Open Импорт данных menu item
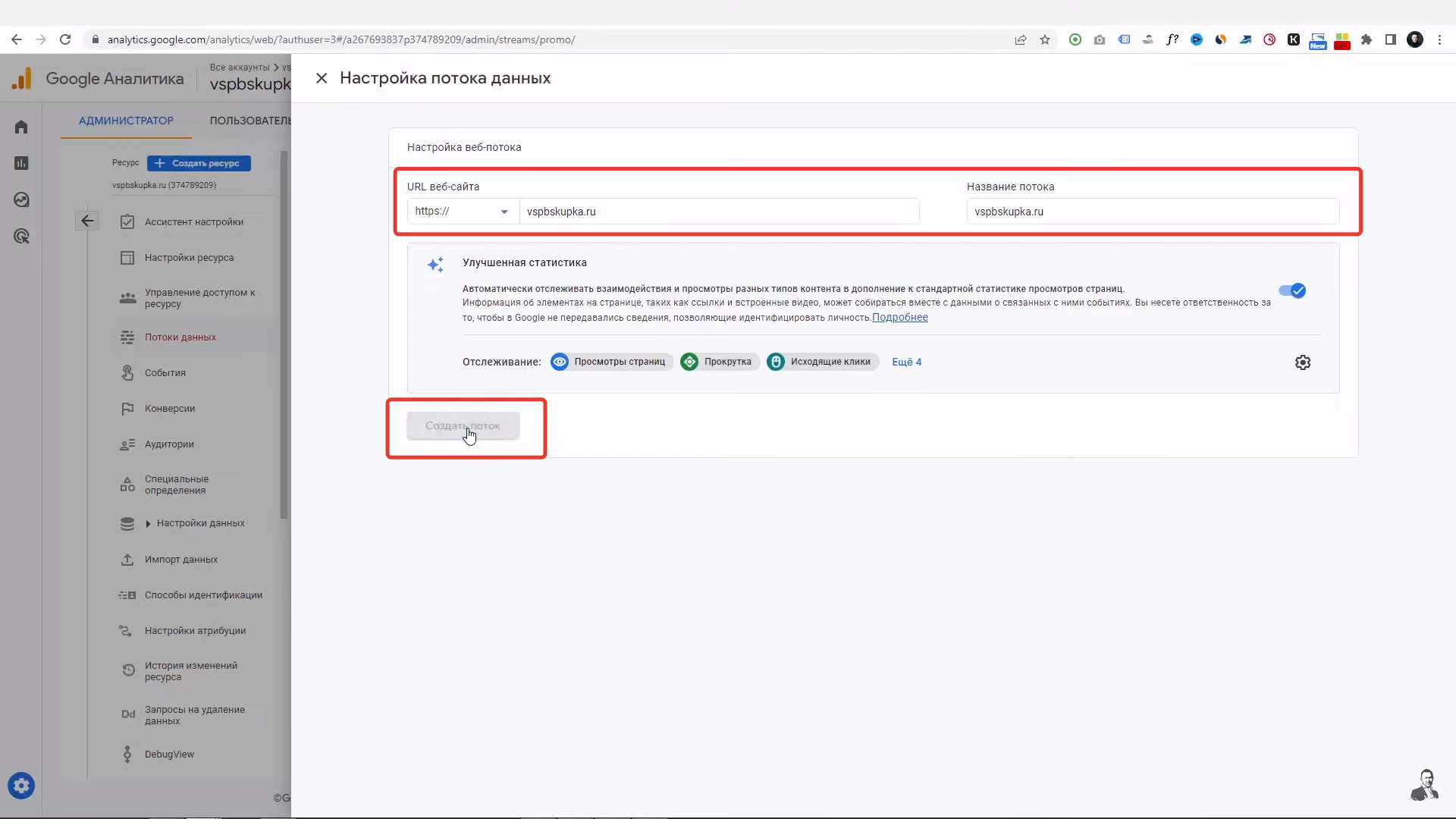The height and width of the screenshot is (819, 1456). [x=181, y=560]
